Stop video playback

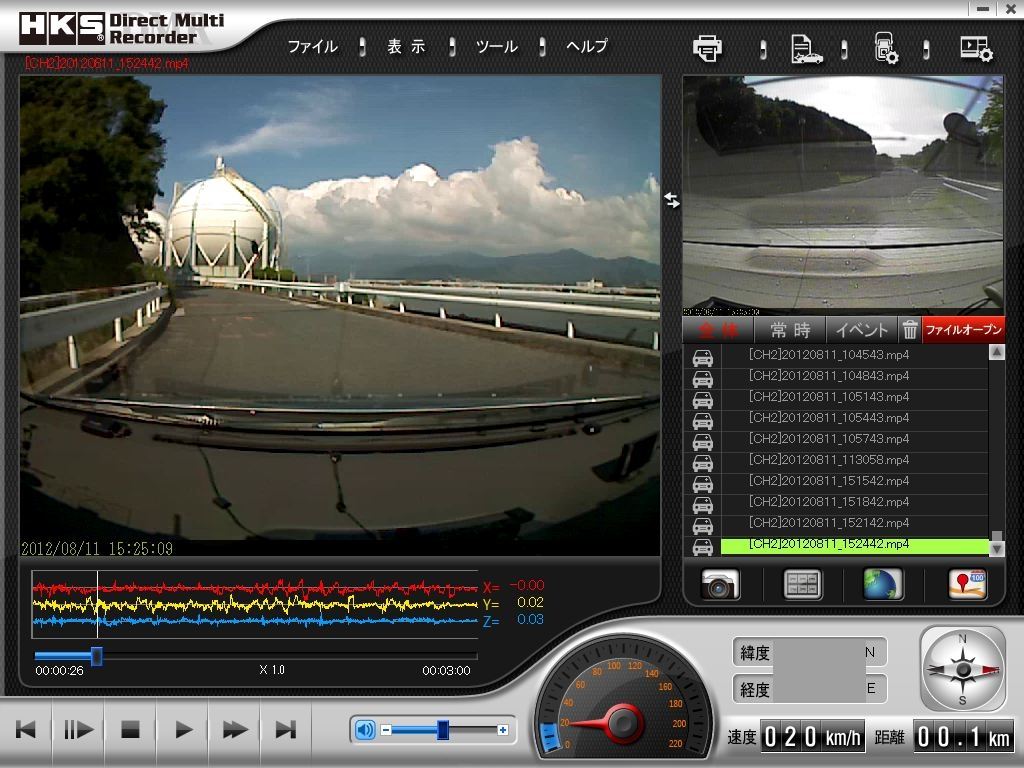pyautogui.click(x=131, y=729)
